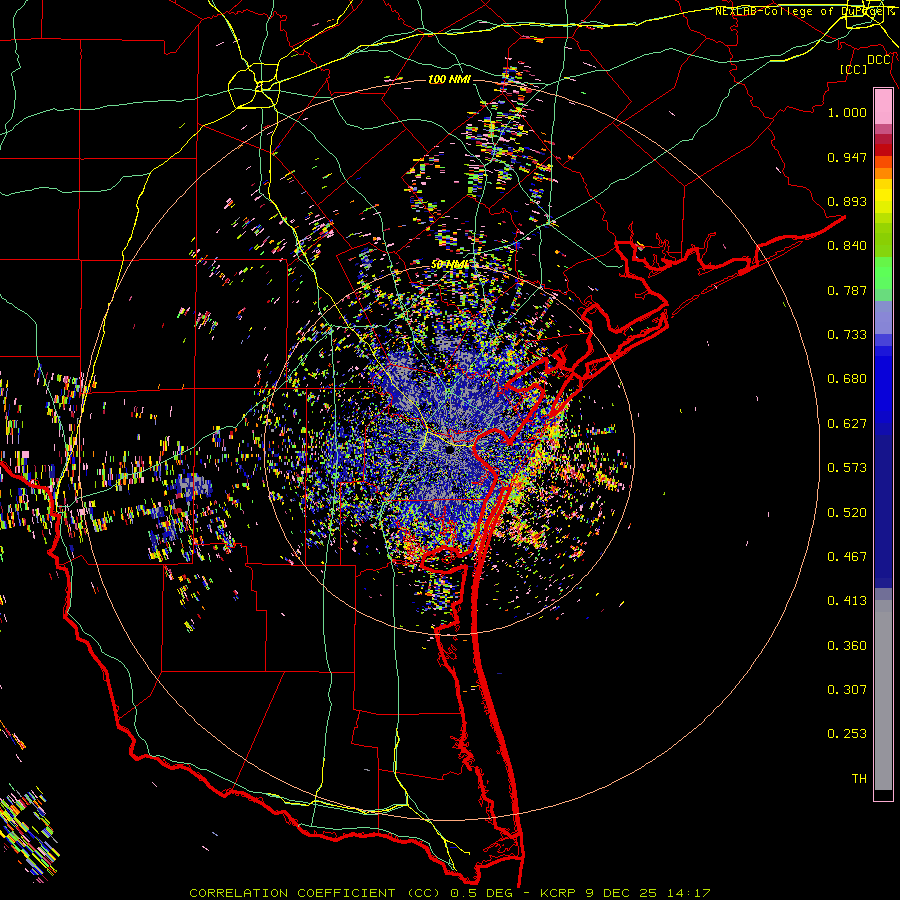Click the 0.947 color scale value
This screenshot has height=900, width=900.
pyautogui.click(x=847, y=157)
